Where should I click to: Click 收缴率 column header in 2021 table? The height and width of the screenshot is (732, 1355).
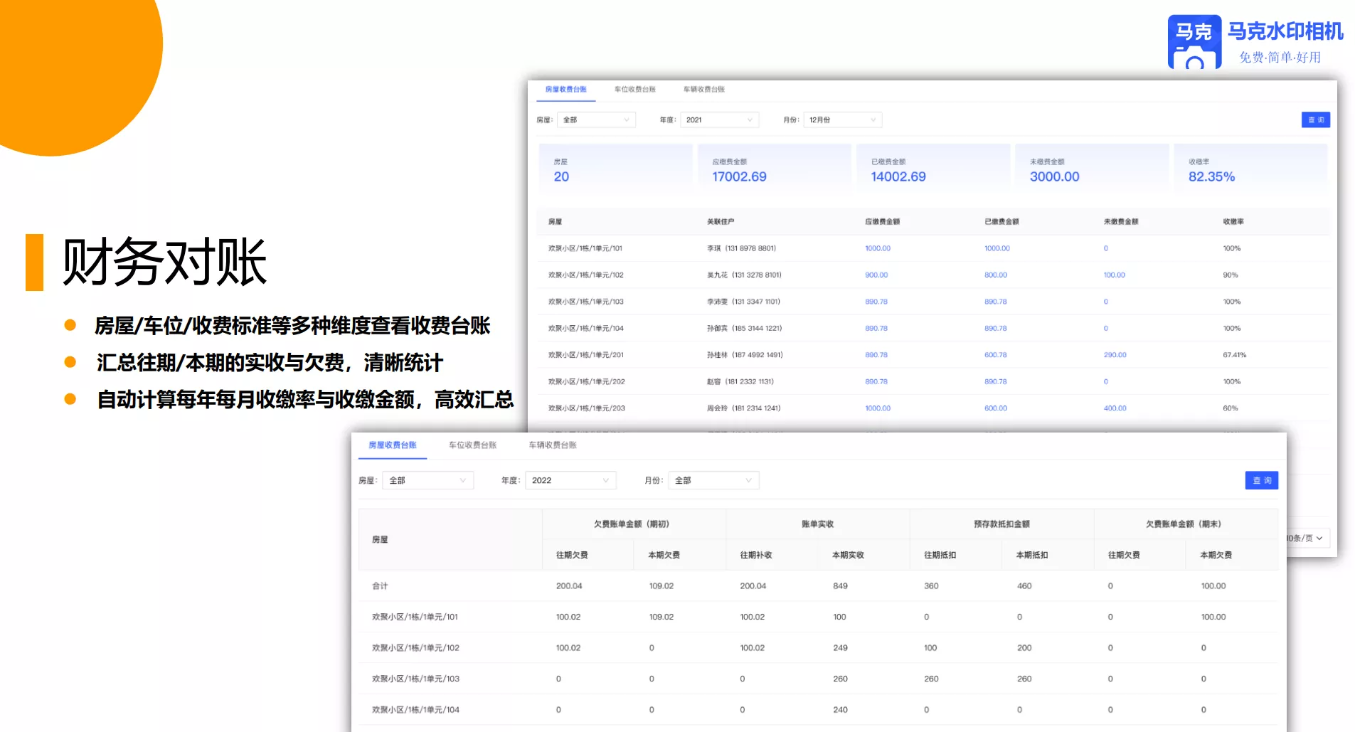pos(1232,221)
